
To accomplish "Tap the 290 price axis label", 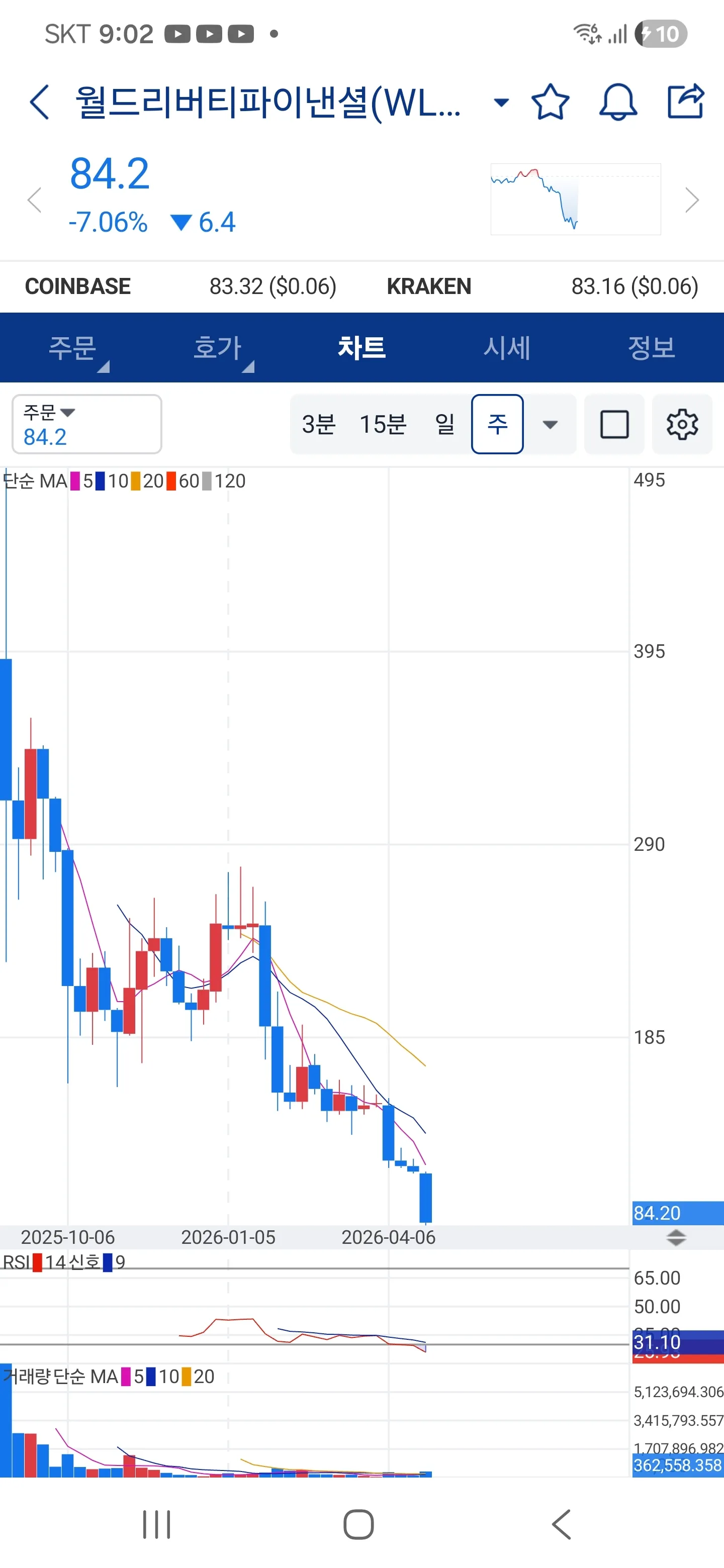I will pyautogui.click(x=649, y=844).
